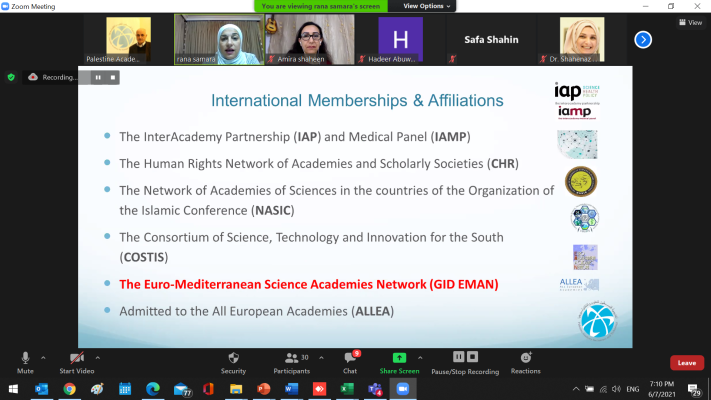The width and height of the screenshot is (711, 400).
Task: Click the red Leave button
Action: tap(686, 363)
